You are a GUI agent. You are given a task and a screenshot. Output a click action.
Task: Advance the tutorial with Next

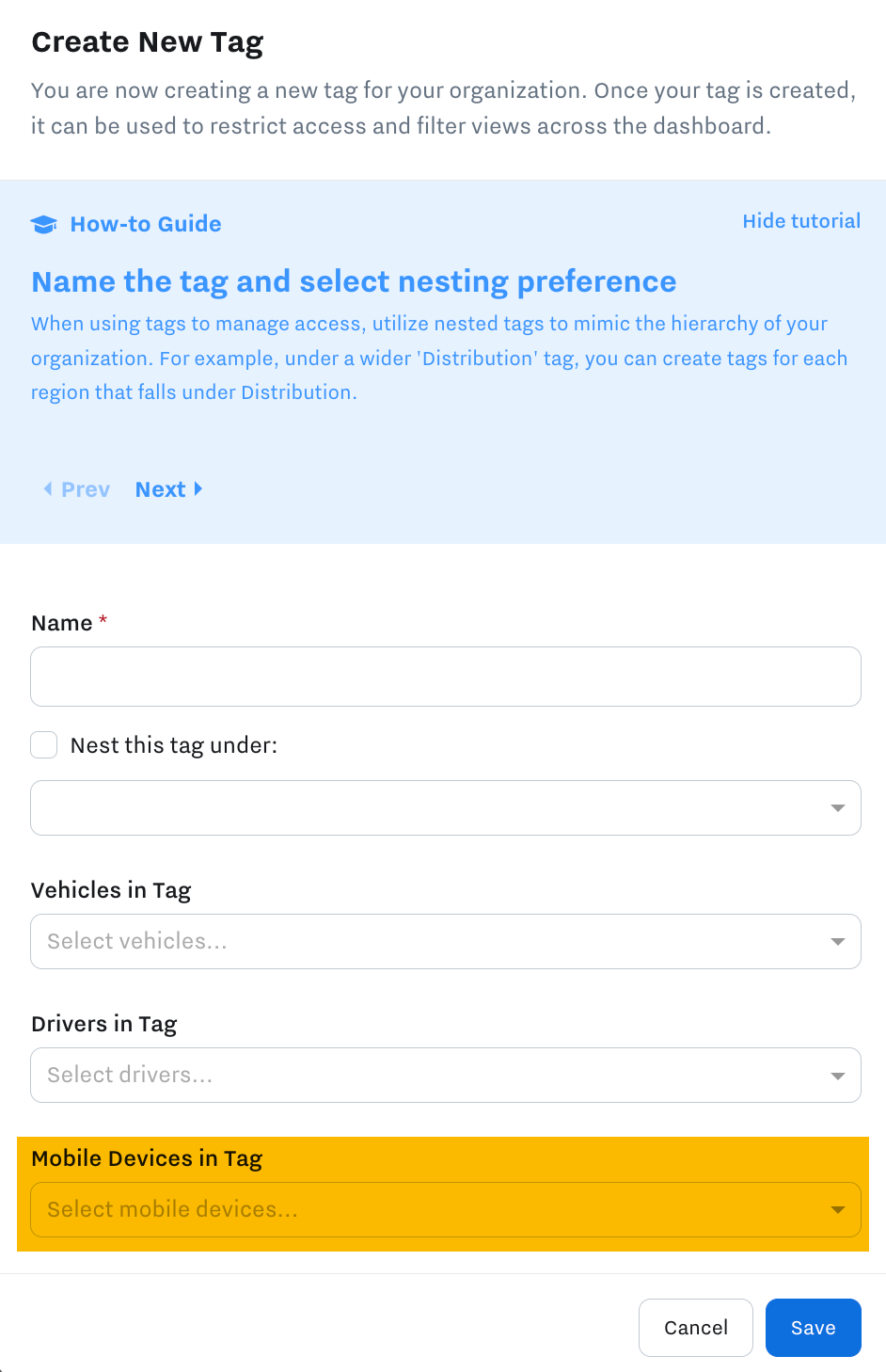tap(161, 488)
